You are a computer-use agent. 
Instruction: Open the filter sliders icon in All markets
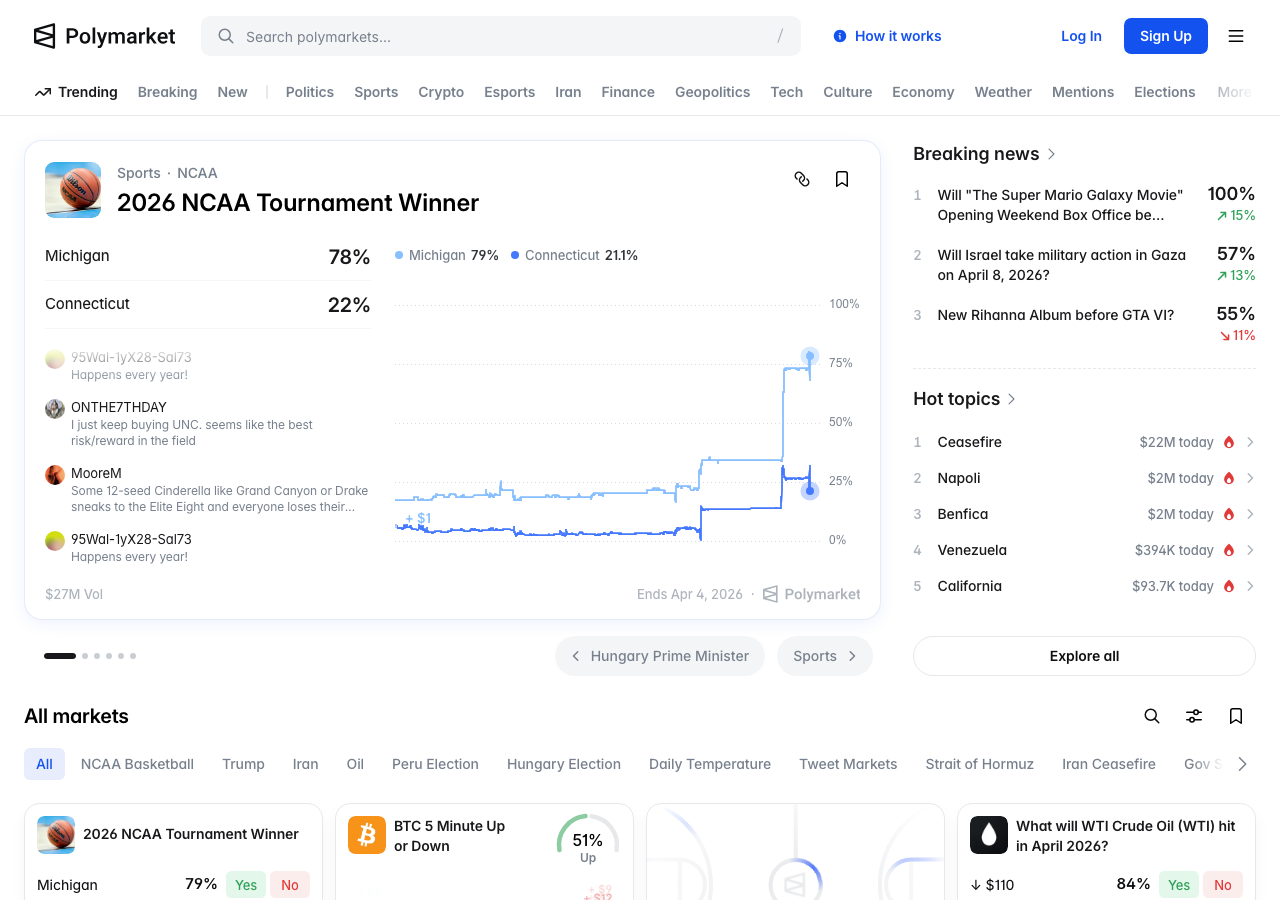(x=1194, y=716)
